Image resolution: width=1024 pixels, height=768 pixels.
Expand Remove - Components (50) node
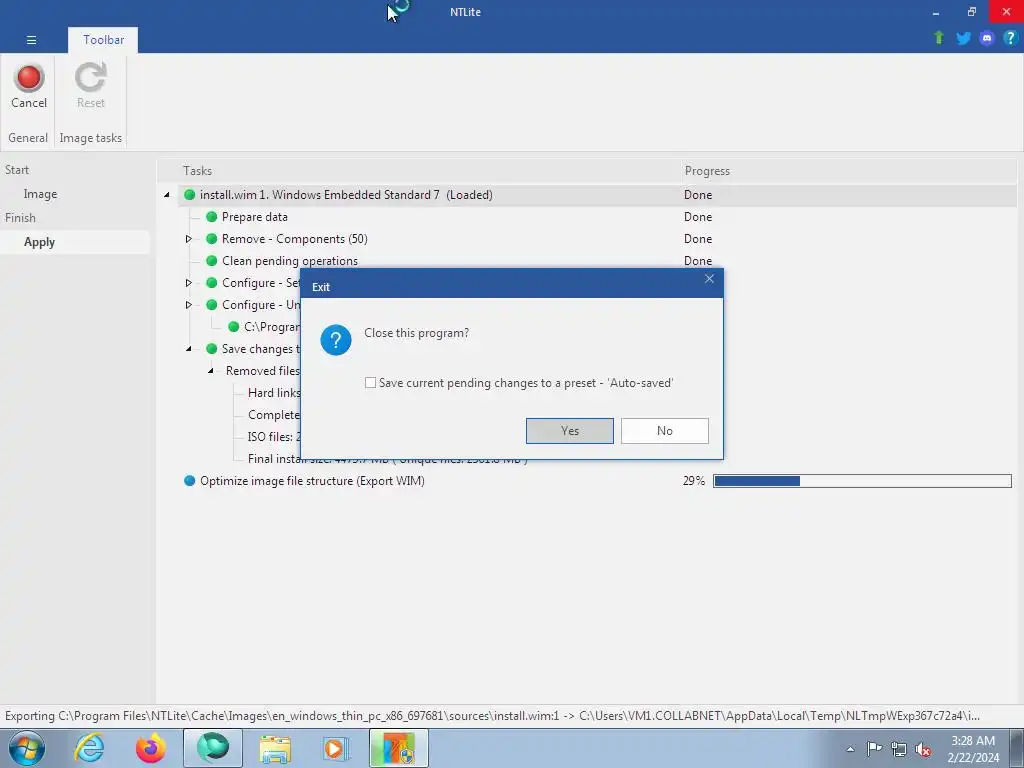coord(189,239)
